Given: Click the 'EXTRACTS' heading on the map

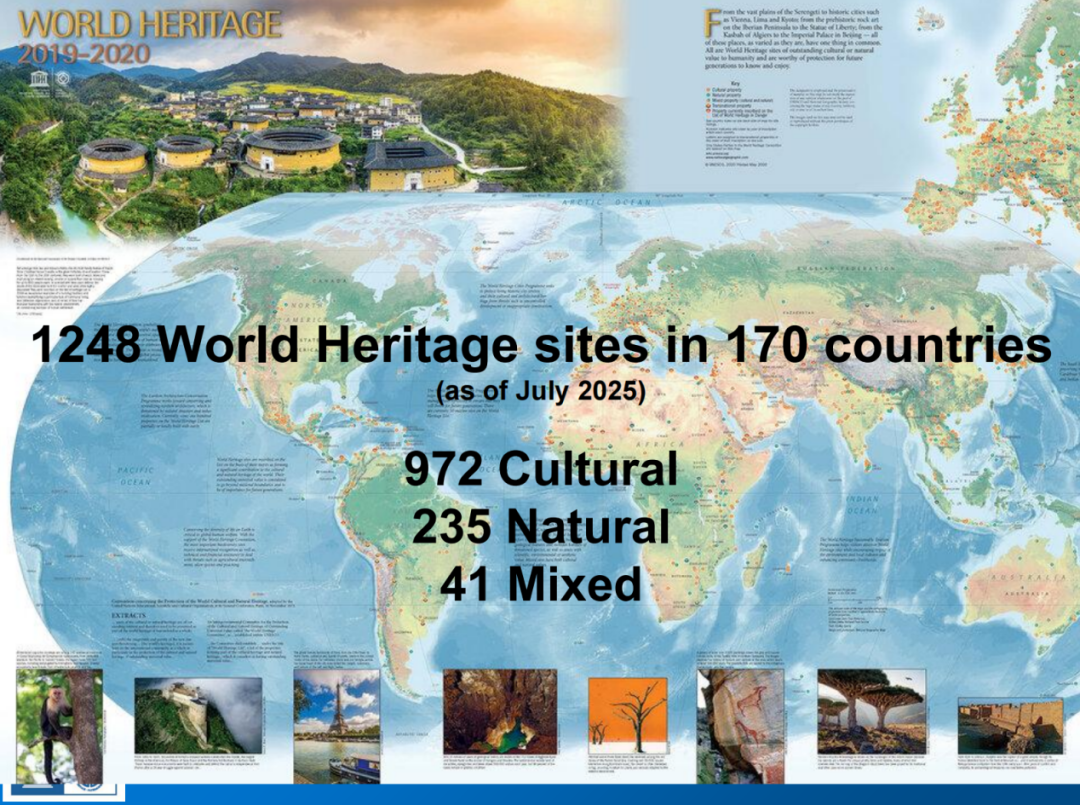Looking at the screenshot, I should point(128,615).
